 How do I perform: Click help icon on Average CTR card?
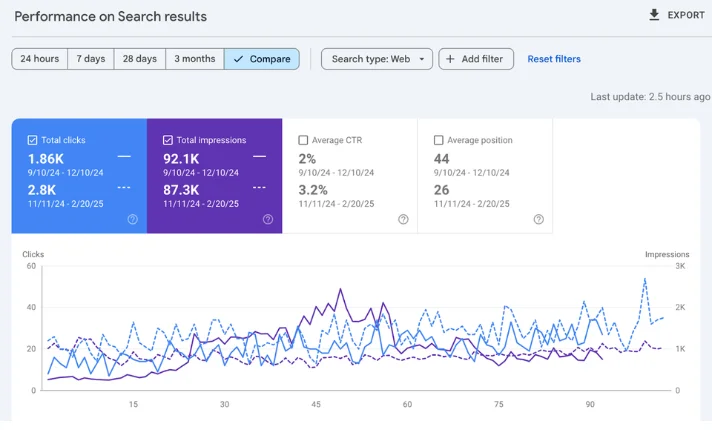[403, 219]
